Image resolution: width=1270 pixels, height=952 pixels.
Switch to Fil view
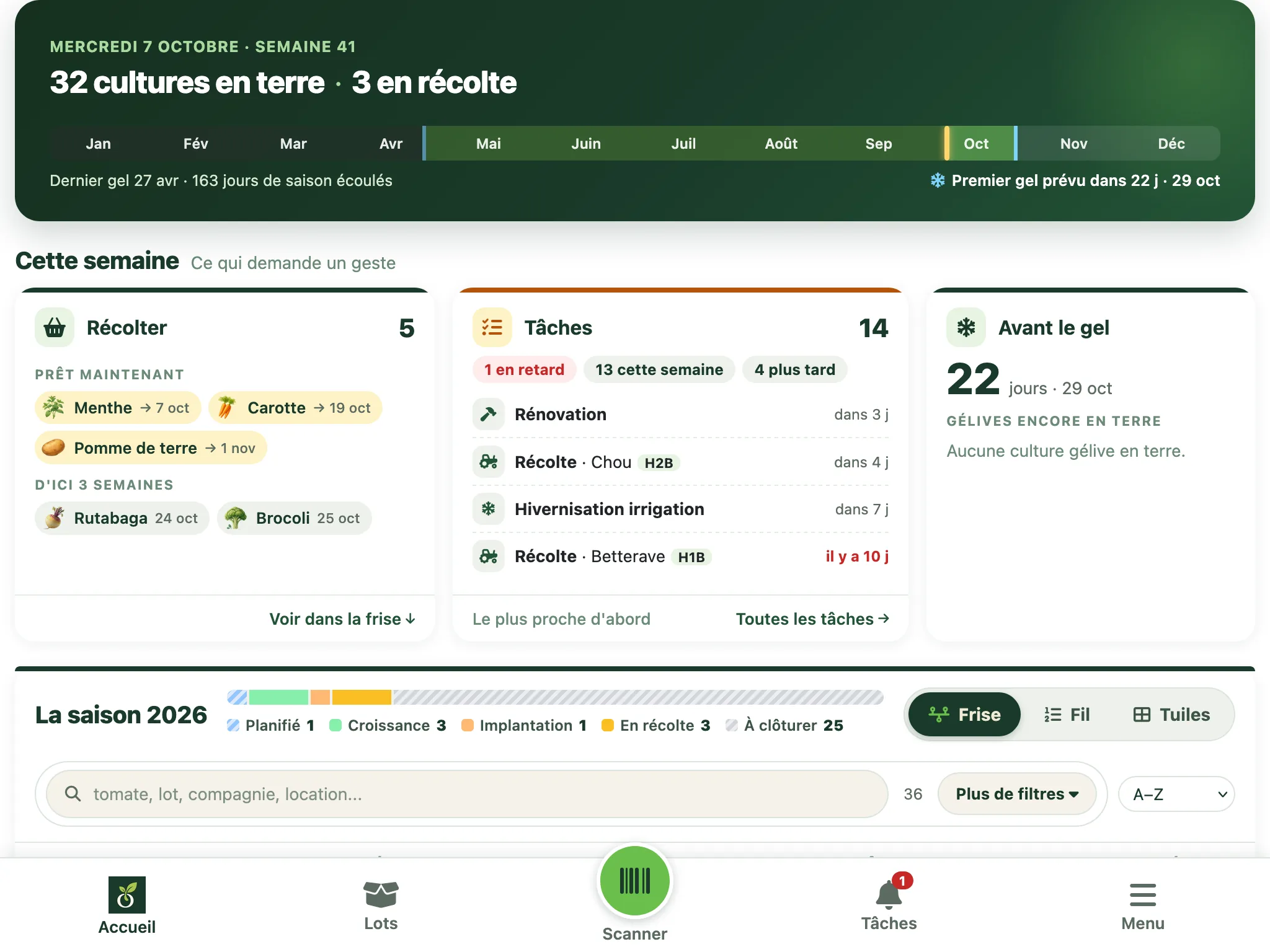[x=1067, y=715]
